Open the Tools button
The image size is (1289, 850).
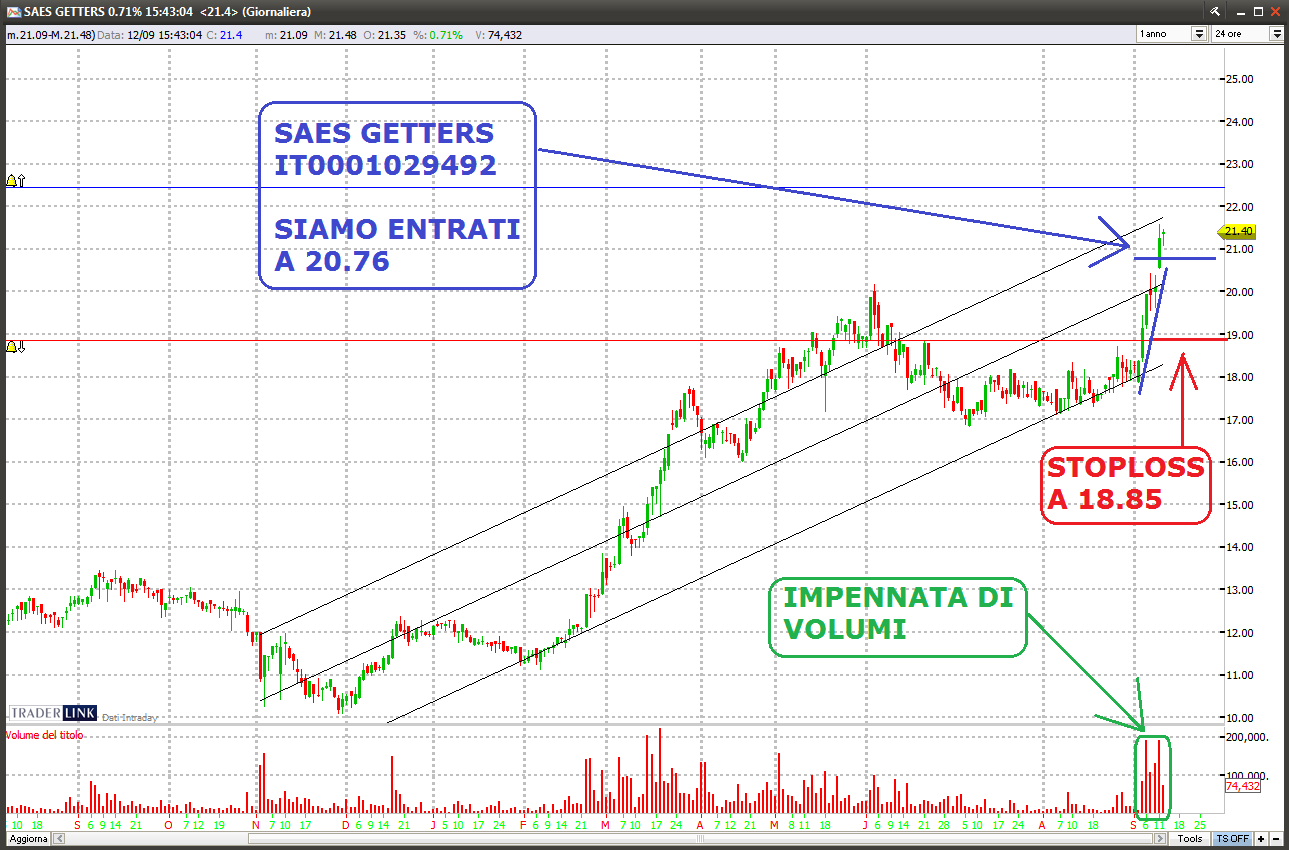click(1190, 838)
